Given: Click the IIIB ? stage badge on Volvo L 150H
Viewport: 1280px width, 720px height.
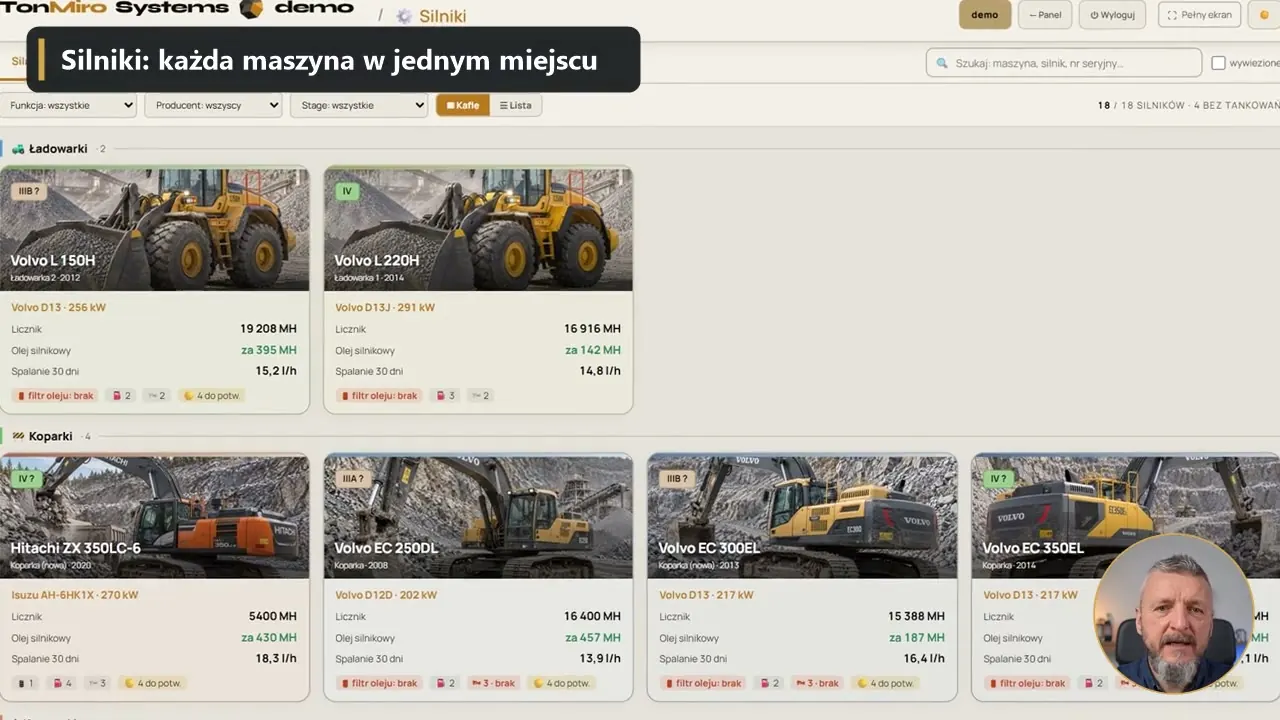Looking at the screenshot, I should point(29,191).
